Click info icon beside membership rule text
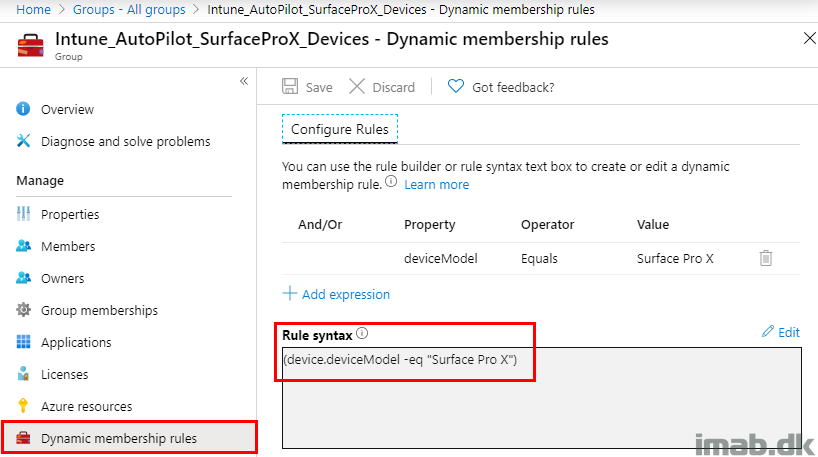Viewport: 818px width, 457px height. (x=391, y=182)
